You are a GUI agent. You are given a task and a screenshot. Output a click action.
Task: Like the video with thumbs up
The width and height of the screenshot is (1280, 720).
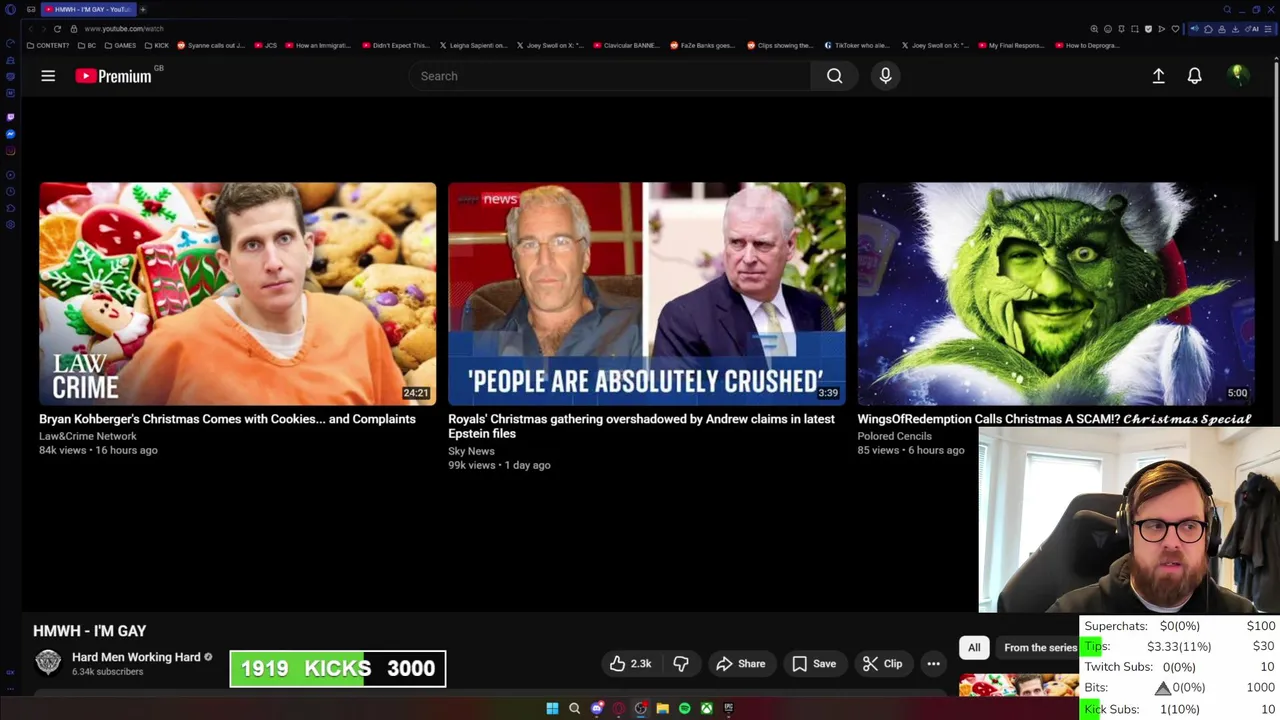[630, 664]
